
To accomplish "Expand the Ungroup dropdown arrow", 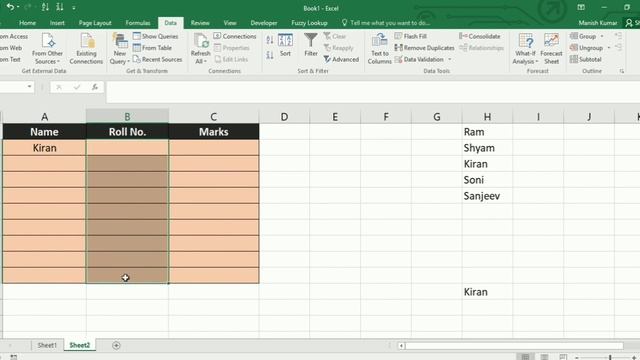I will [609, 48].
